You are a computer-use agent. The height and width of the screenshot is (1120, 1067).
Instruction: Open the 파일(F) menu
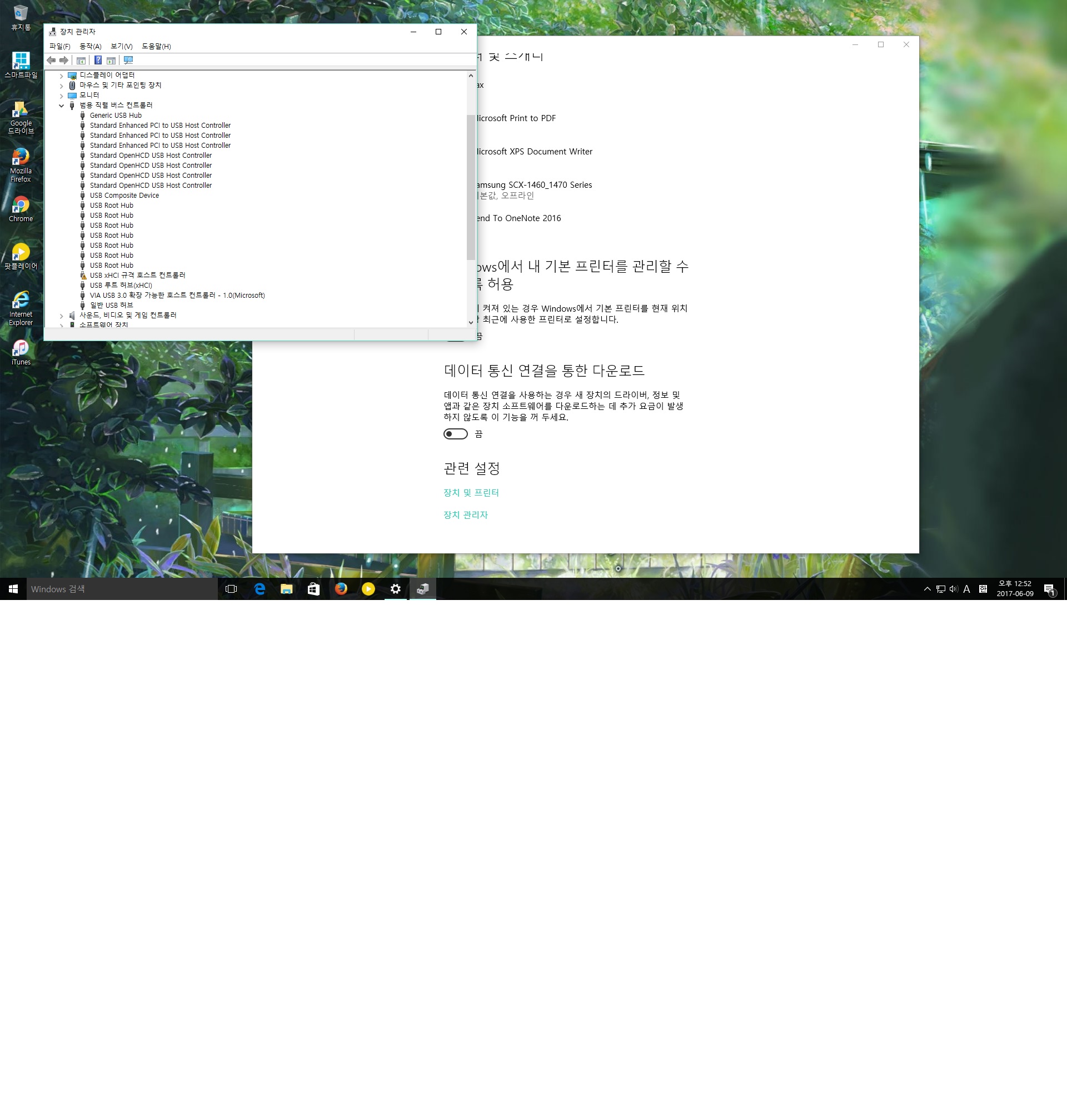59,46
